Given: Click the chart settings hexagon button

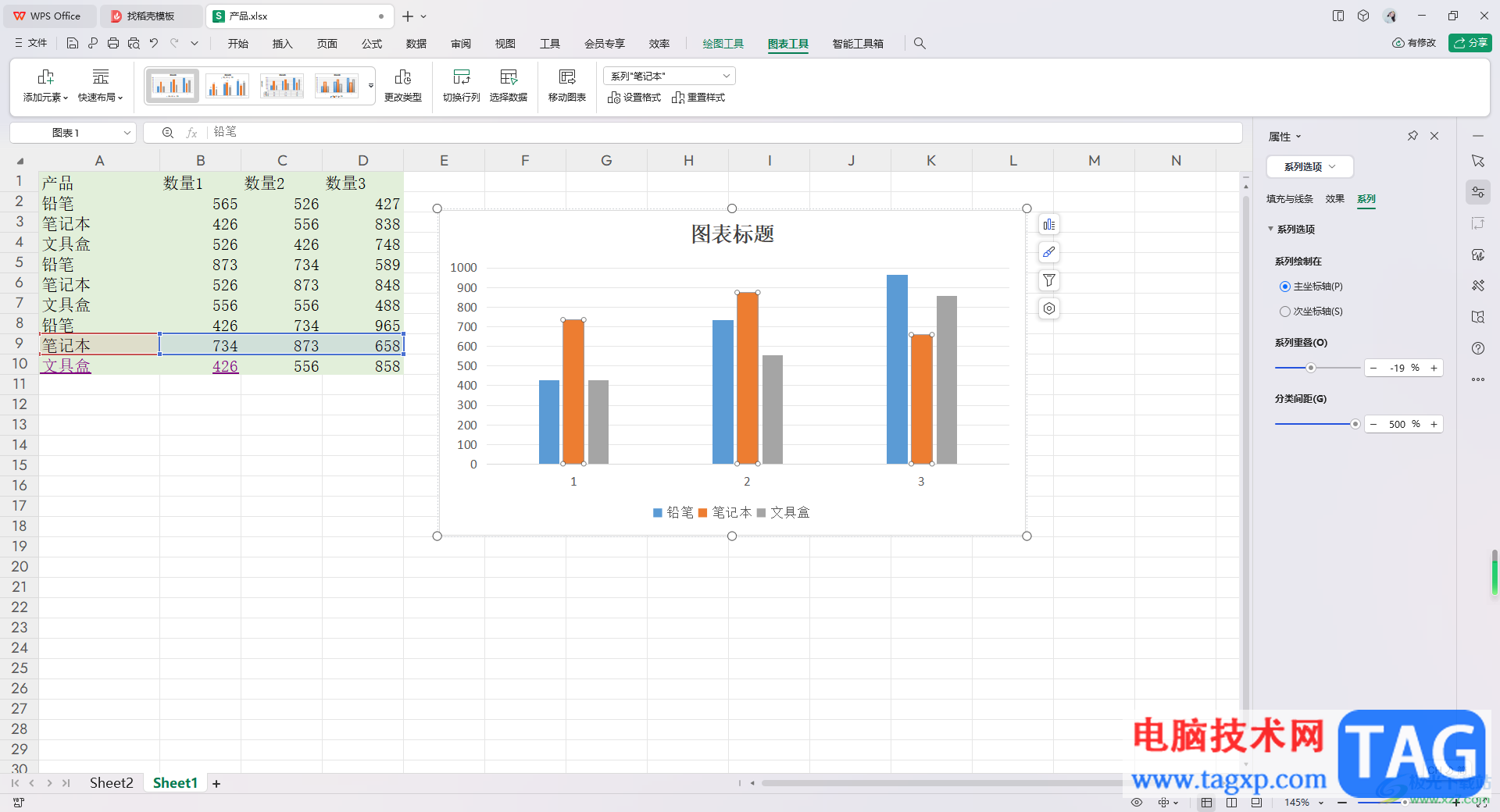Looking at the screenshot, I should [1048, 308].
